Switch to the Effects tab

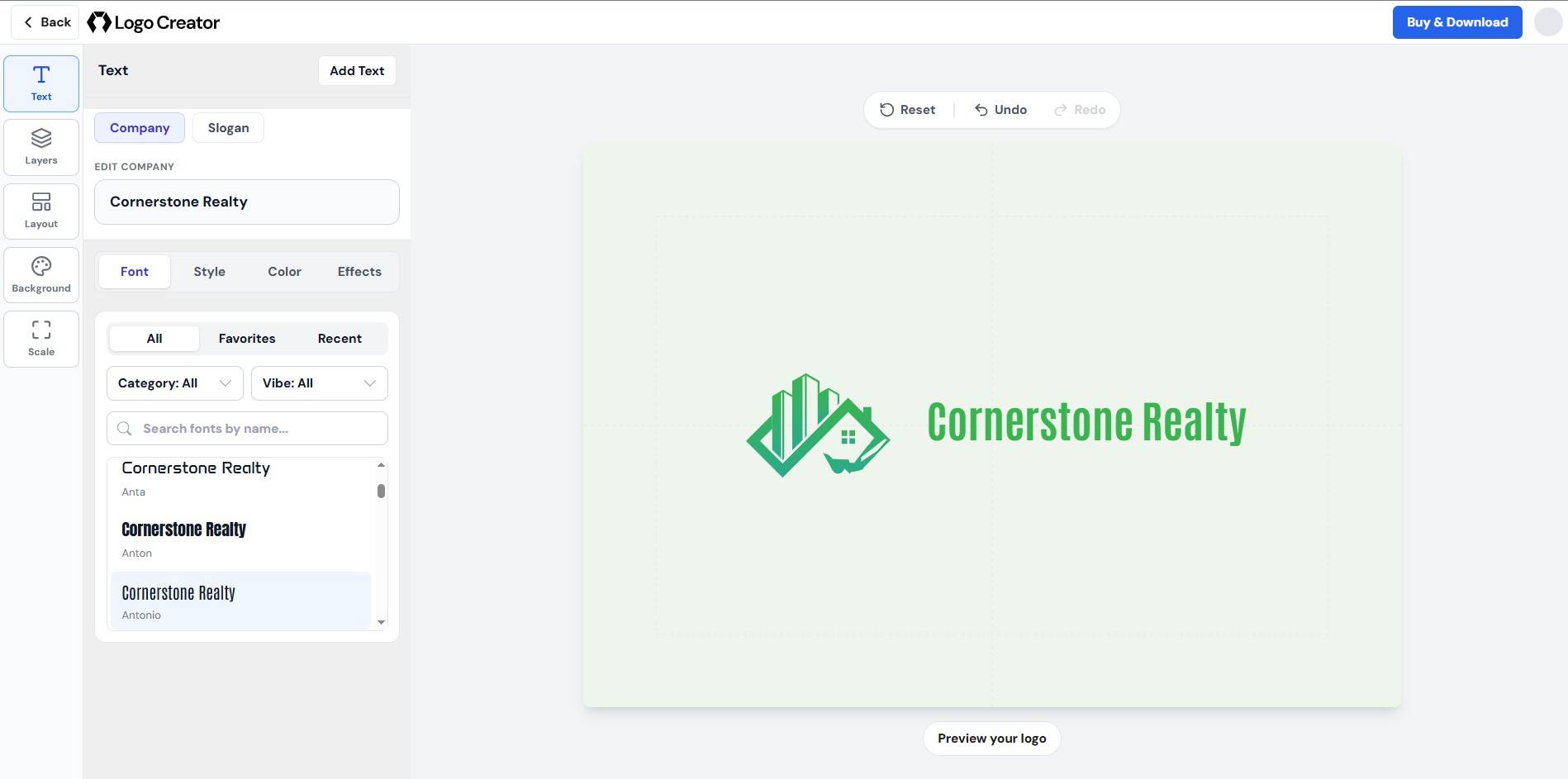tap(359, 272)
